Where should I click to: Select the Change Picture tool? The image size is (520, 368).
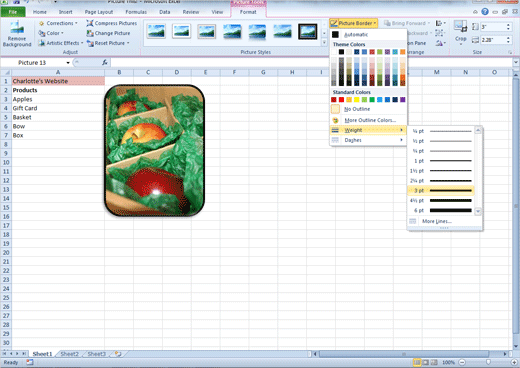108,33
